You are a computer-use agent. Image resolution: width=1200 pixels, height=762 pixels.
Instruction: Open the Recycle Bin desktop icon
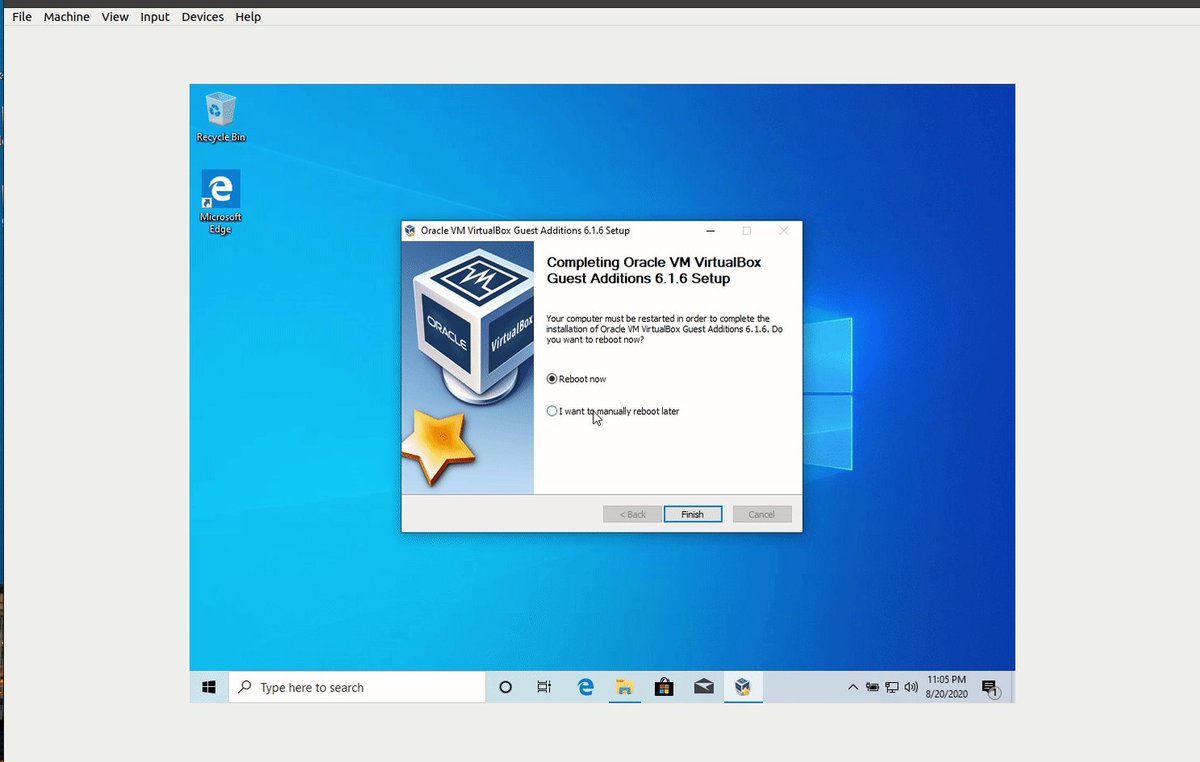click(x=220, y=117)
